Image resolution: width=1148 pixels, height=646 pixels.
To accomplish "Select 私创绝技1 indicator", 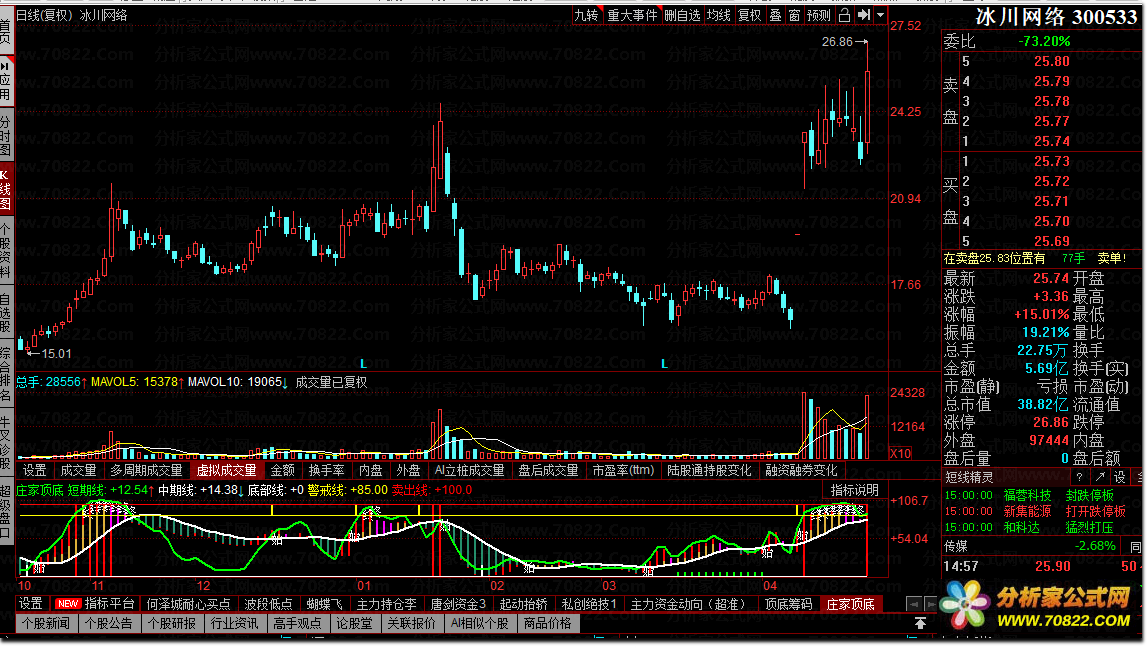I will [x=589, y=604].
